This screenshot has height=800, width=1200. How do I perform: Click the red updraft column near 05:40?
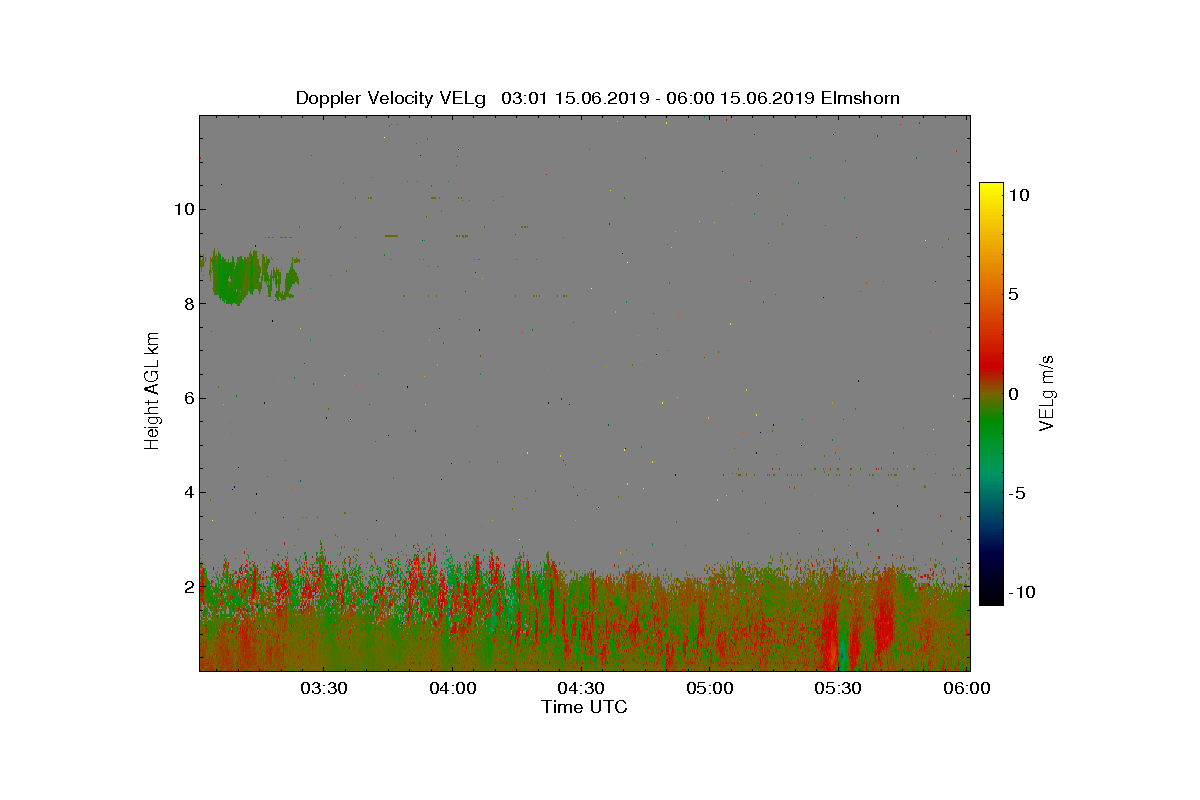click(x=884, y=612)
